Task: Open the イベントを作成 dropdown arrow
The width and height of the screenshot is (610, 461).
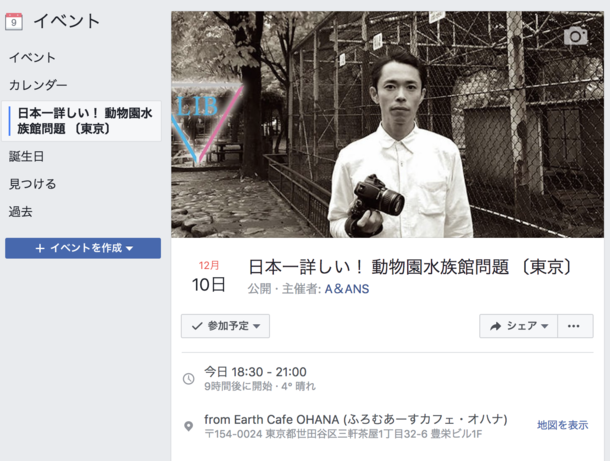Action: point(130,248)
